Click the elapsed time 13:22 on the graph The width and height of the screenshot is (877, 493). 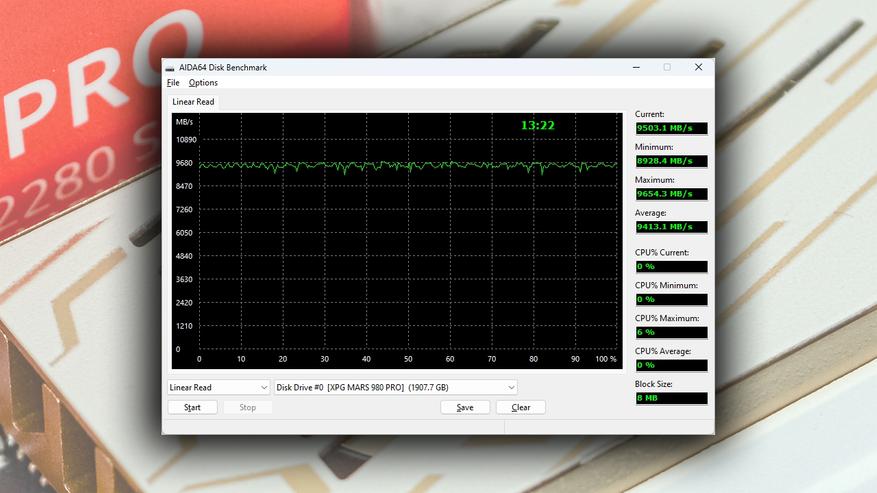pos(537,125)
